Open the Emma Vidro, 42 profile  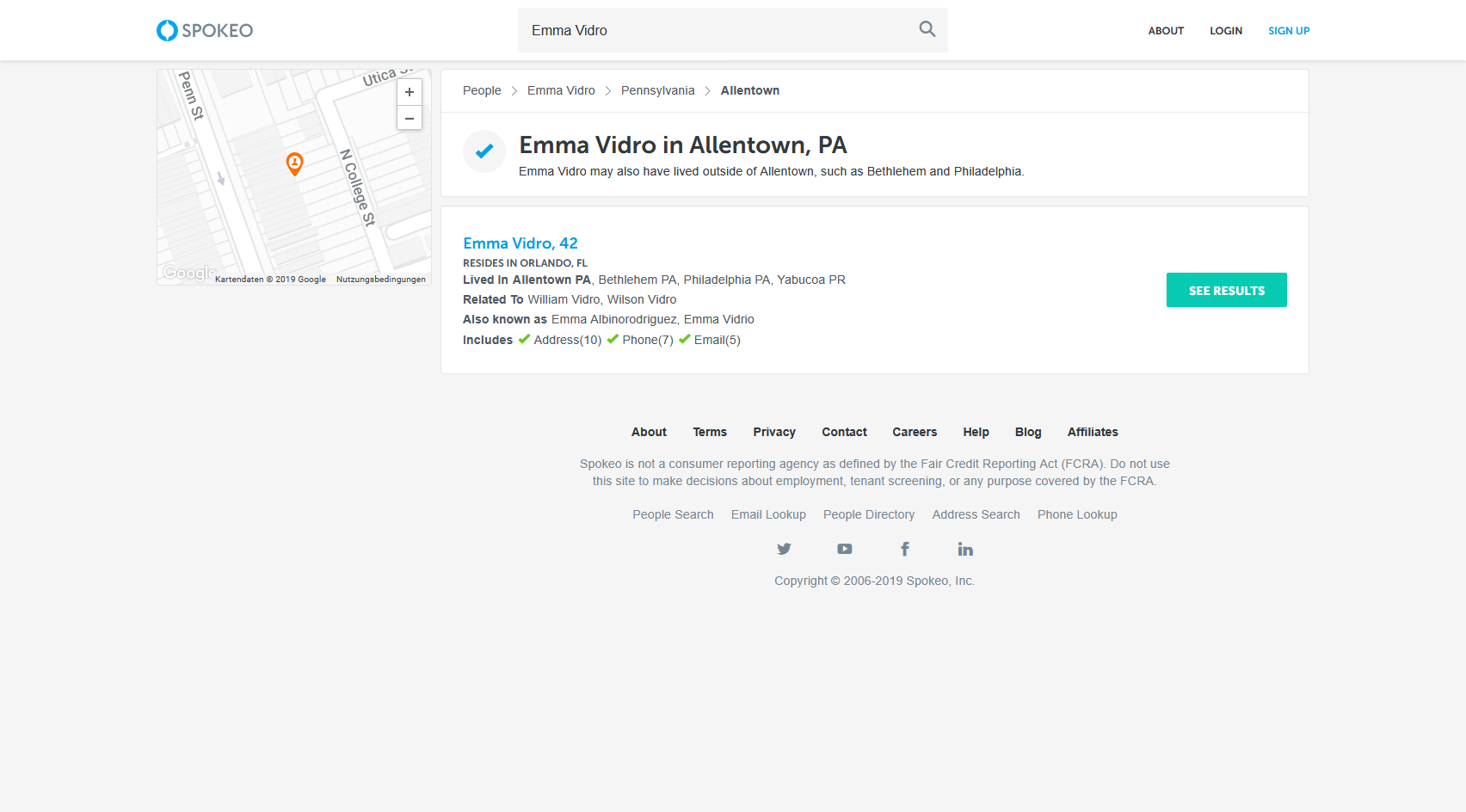pyautogui.click(x=520, y=243)
